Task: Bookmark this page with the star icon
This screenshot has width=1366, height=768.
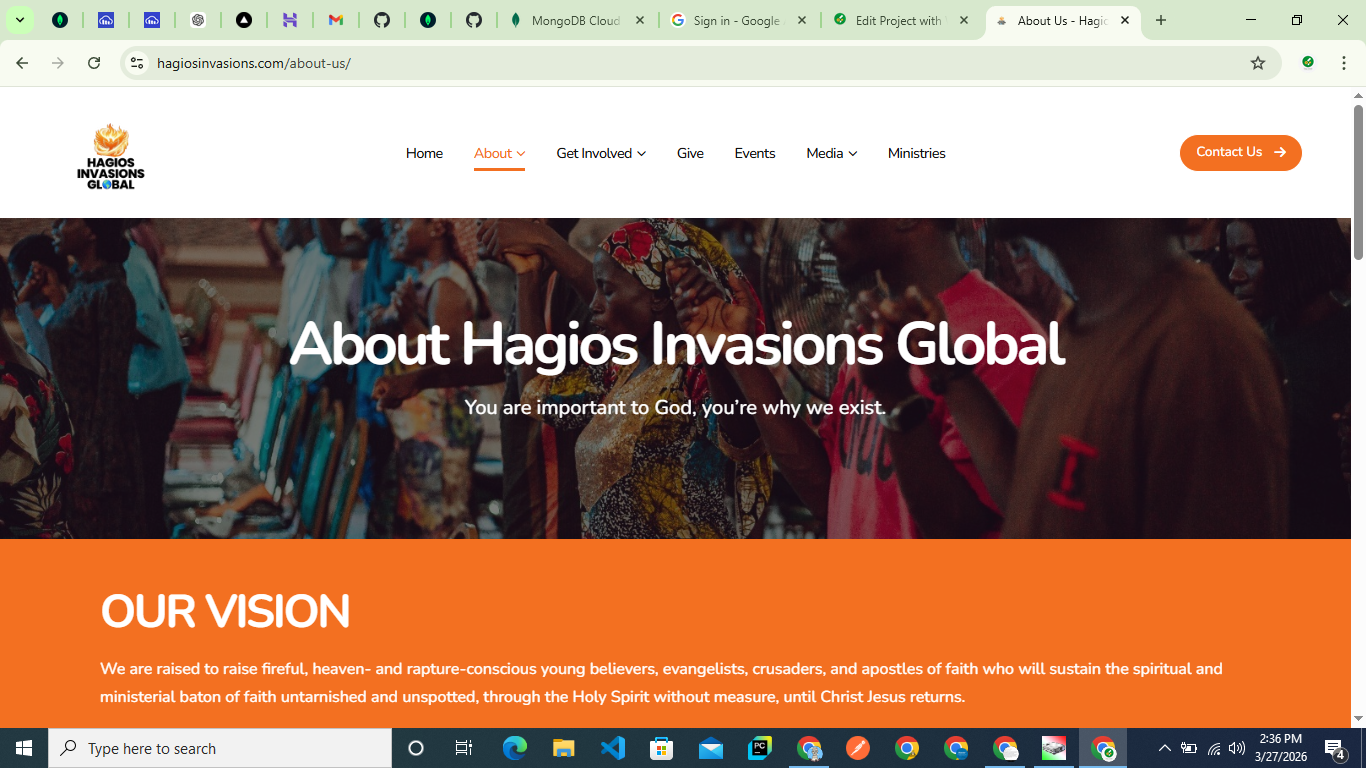Action: coord(1258,63)
